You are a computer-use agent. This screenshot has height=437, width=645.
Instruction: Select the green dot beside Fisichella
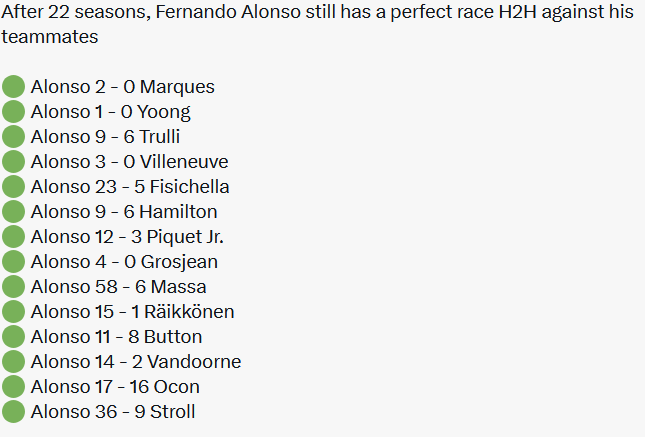pyautogui.click(x=13, y=186)
